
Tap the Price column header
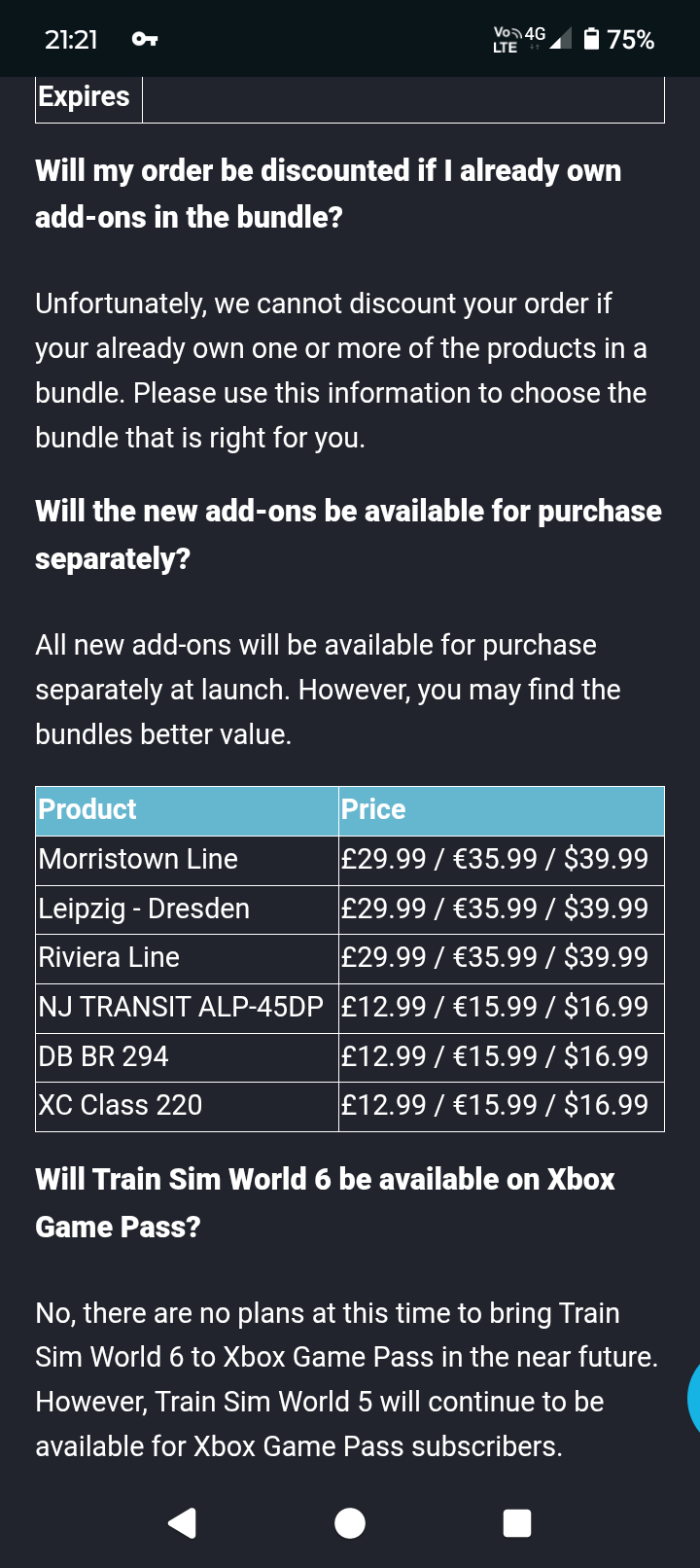click(373, 809)
